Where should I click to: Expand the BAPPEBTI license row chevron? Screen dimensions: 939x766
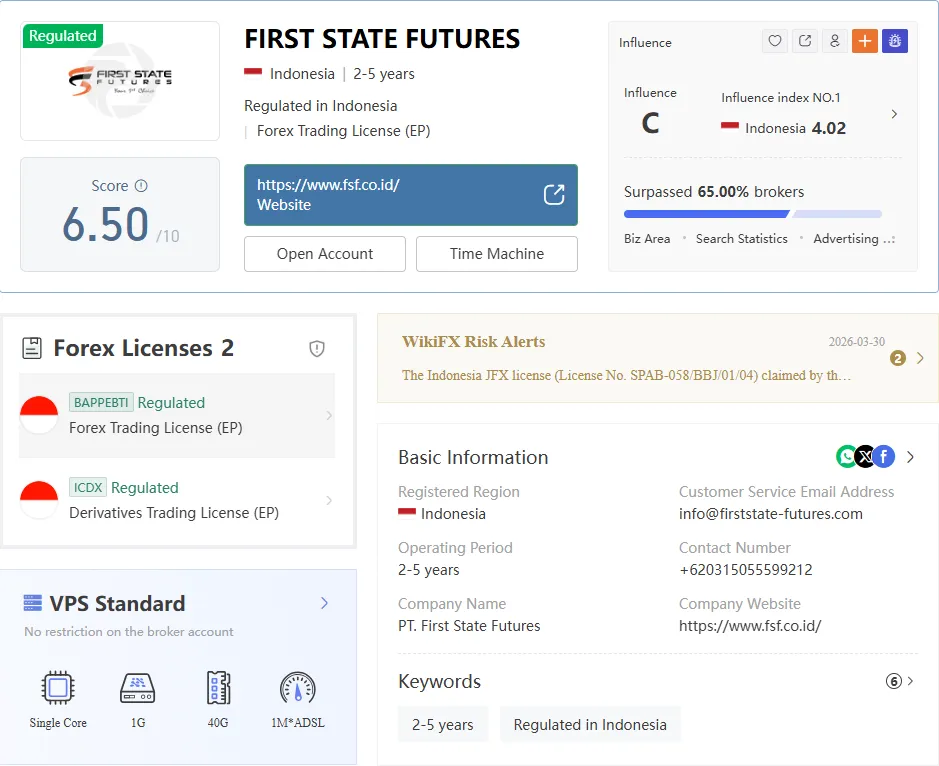(x=329, y=415)
